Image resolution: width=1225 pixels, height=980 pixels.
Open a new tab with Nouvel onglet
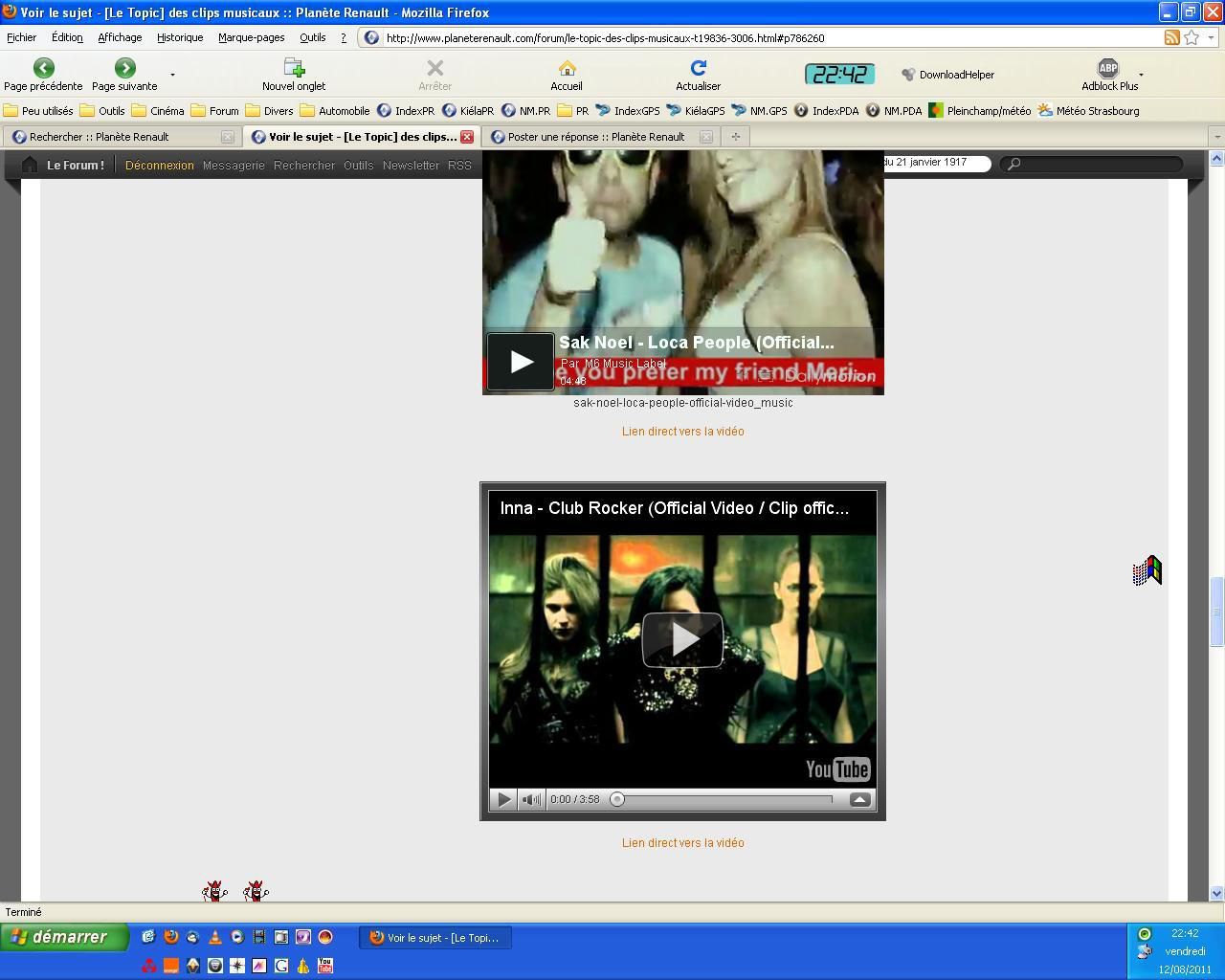[294, 68]
